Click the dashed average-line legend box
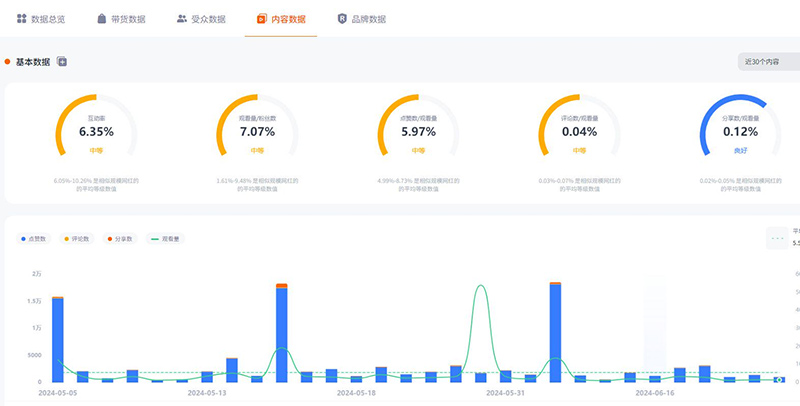The width and height of the screenshot is (800, 406). [x=777, y=238]
